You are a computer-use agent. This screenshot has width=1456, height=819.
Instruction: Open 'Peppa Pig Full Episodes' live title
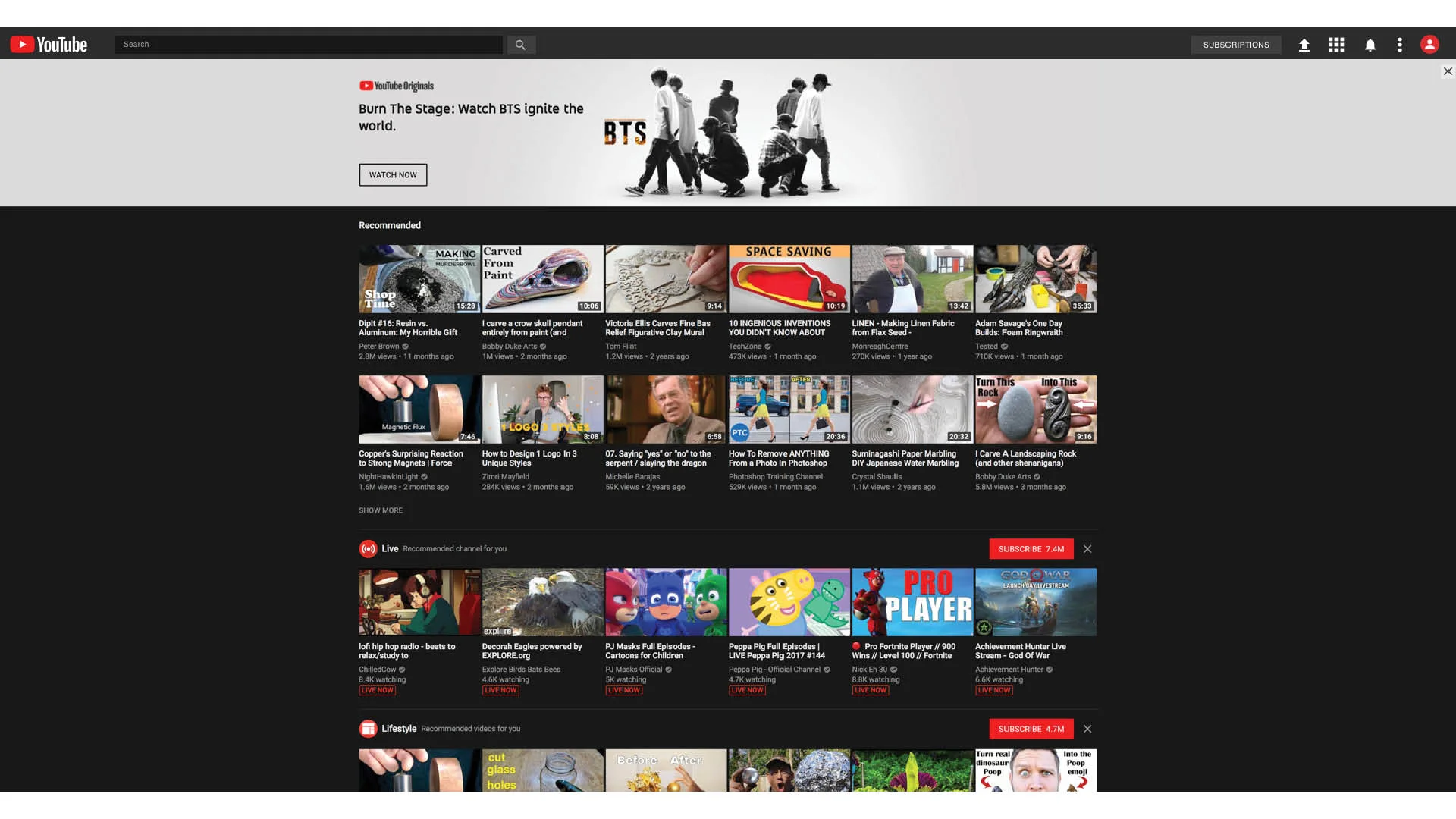pos(777,651)
